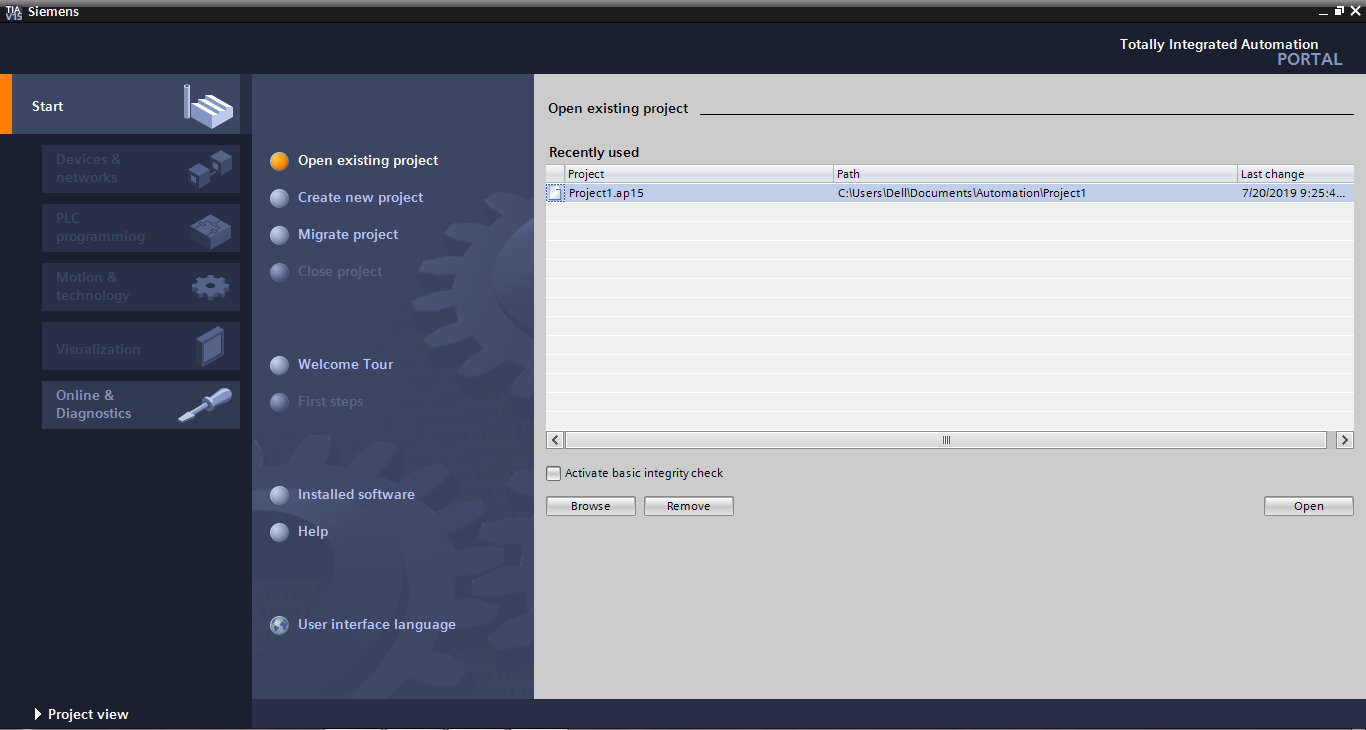
Task: Select the Create new project bullet
Action: click(x=280, y=198)
